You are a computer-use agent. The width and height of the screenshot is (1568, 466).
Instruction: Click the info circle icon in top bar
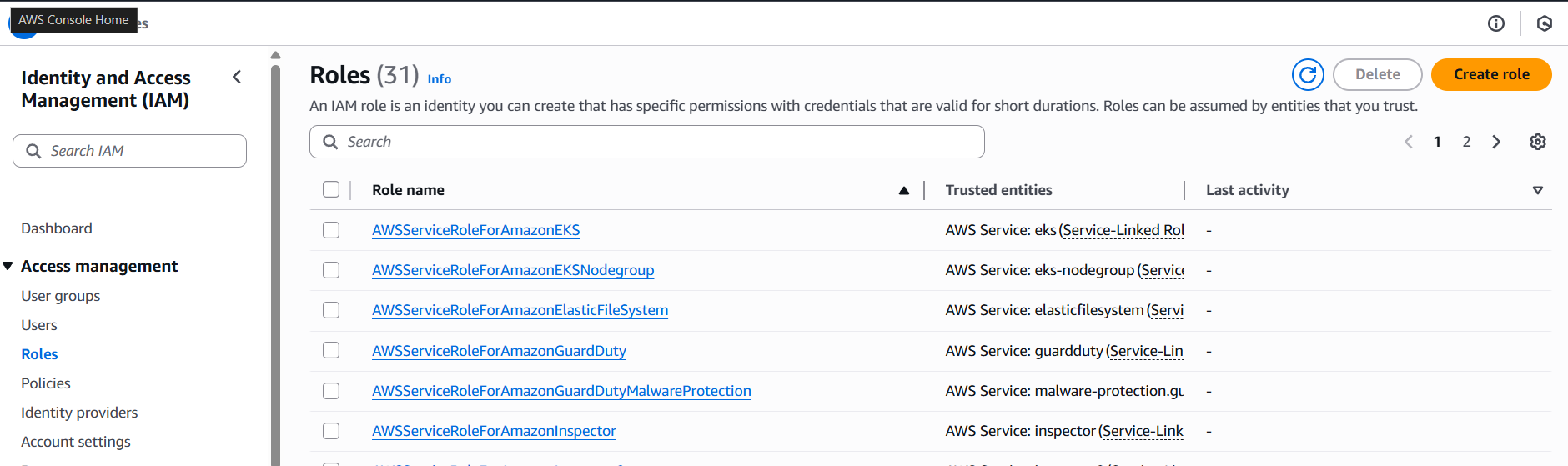[1496, 23]
